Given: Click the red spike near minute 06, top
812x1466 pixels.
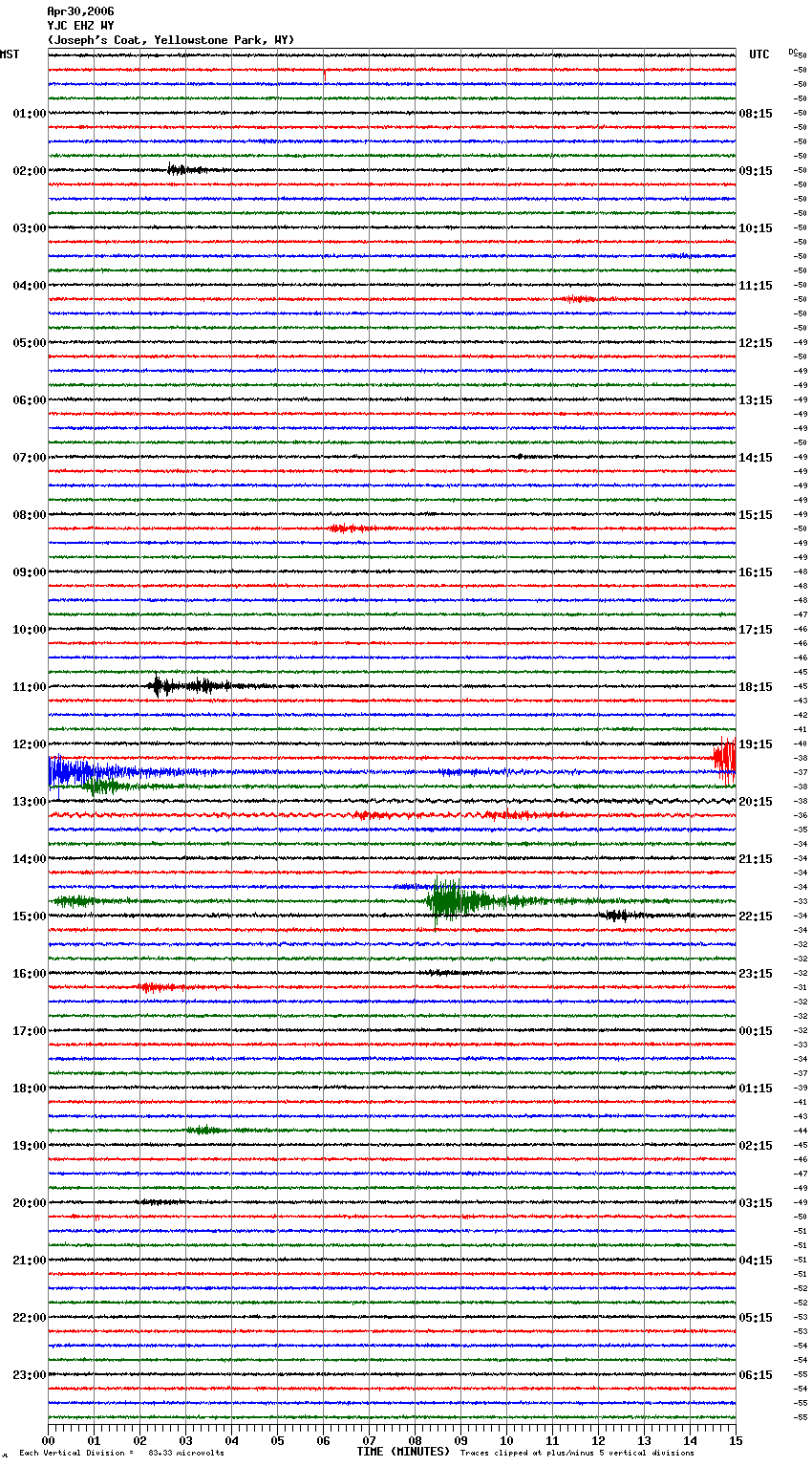Looking at the screenshot, I should point(325,74).
